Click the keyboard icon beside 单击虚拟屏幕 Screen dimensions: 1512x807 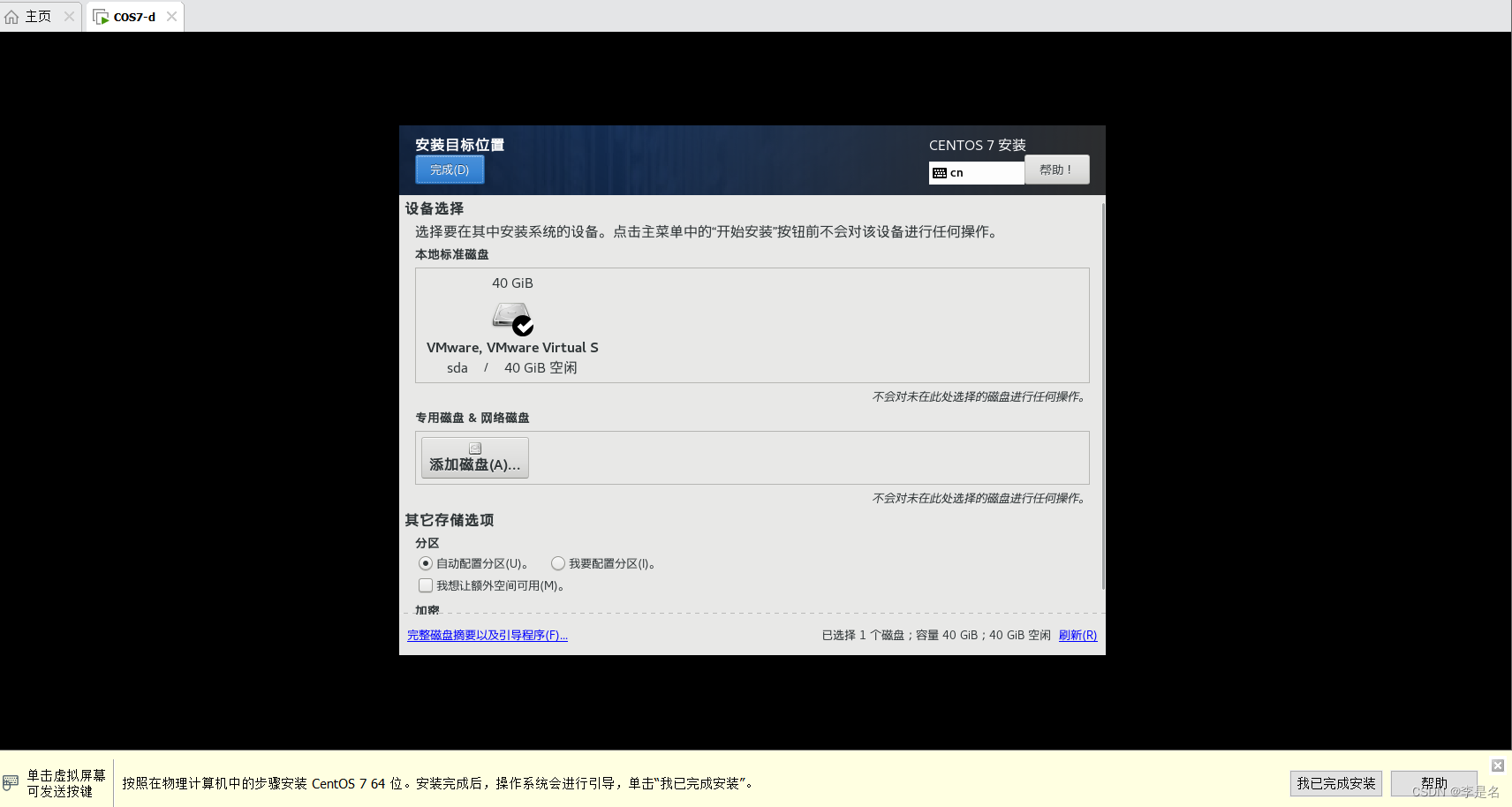coord(11,782)
